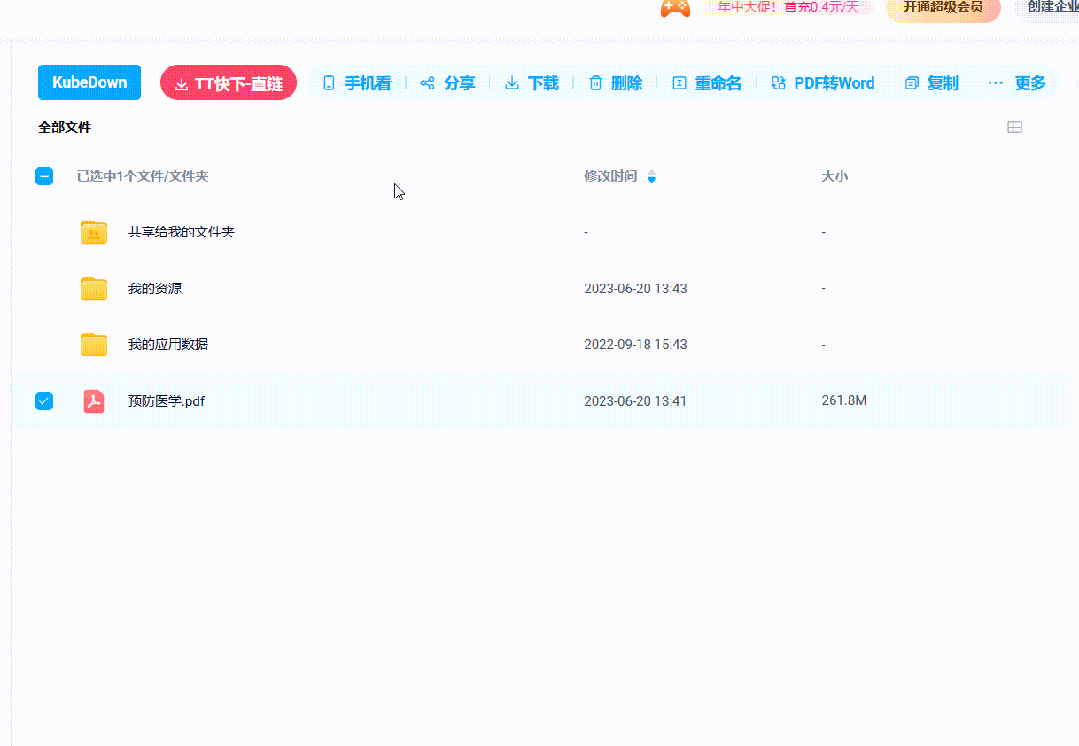Click the 重命名 rename icon
1079x746 pixels.
pyautogui.click(x=680, y=84)
